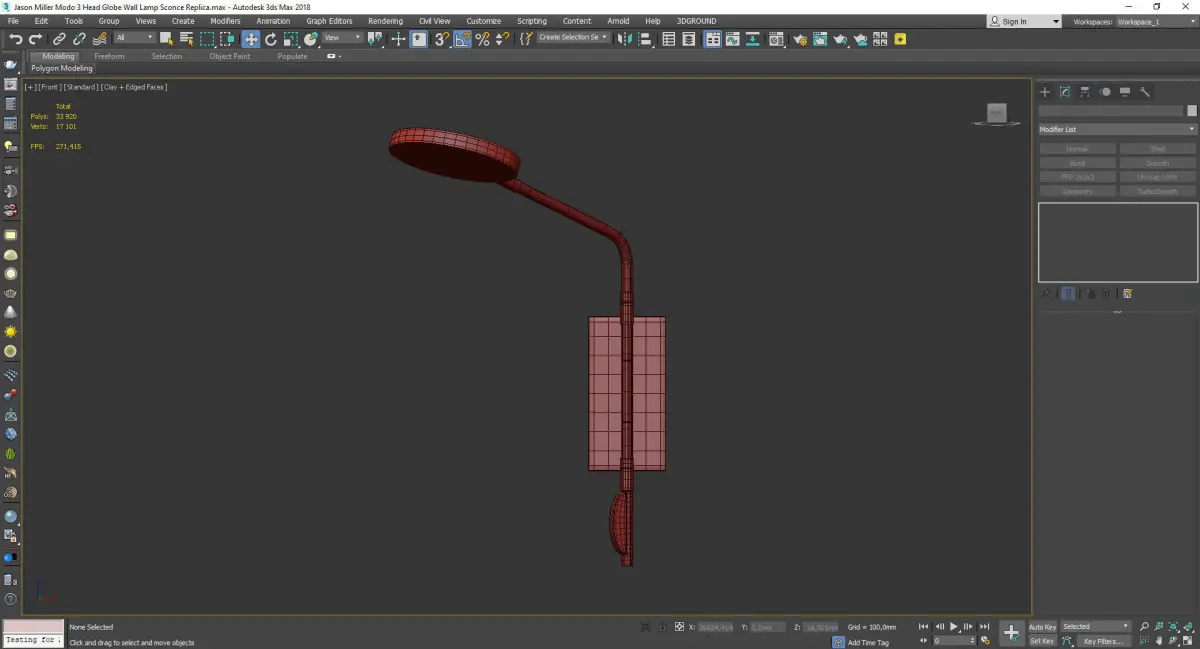Toggle Window/Crossing selection mode
The height and width of the screenshot is (649, 1200).
(228, 39)
